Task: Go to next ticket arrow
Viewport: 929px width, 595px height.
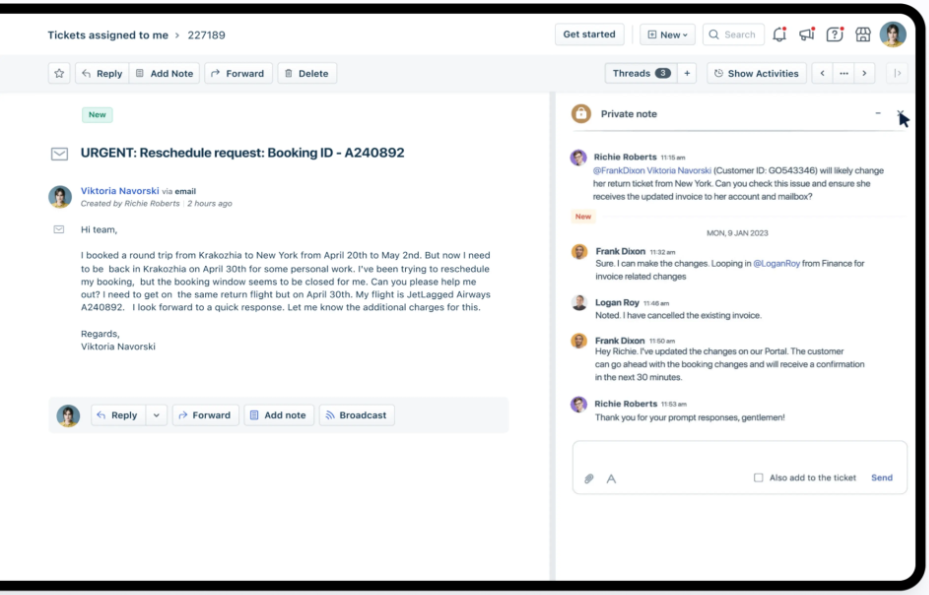Action: click(864, 73)
